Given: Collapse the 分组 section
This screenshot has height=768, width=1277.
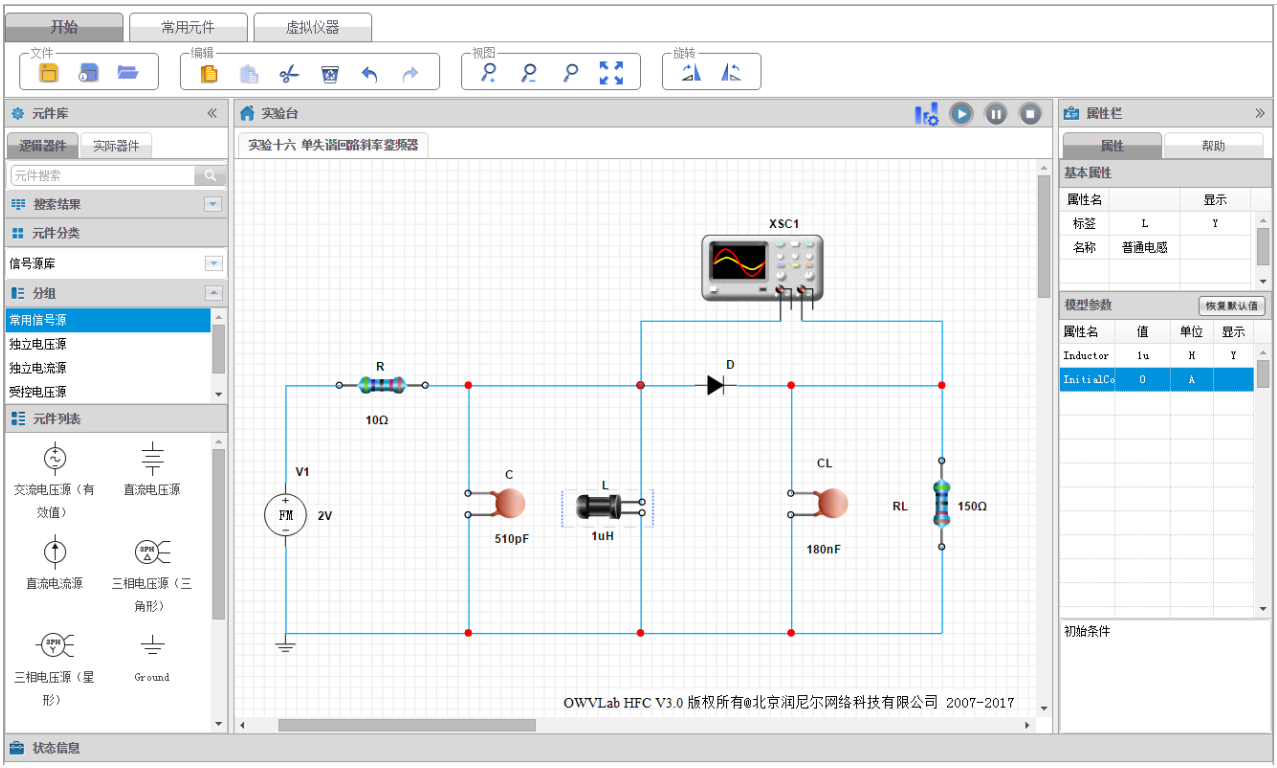Looking at the screenshot, I should (213, 293).
